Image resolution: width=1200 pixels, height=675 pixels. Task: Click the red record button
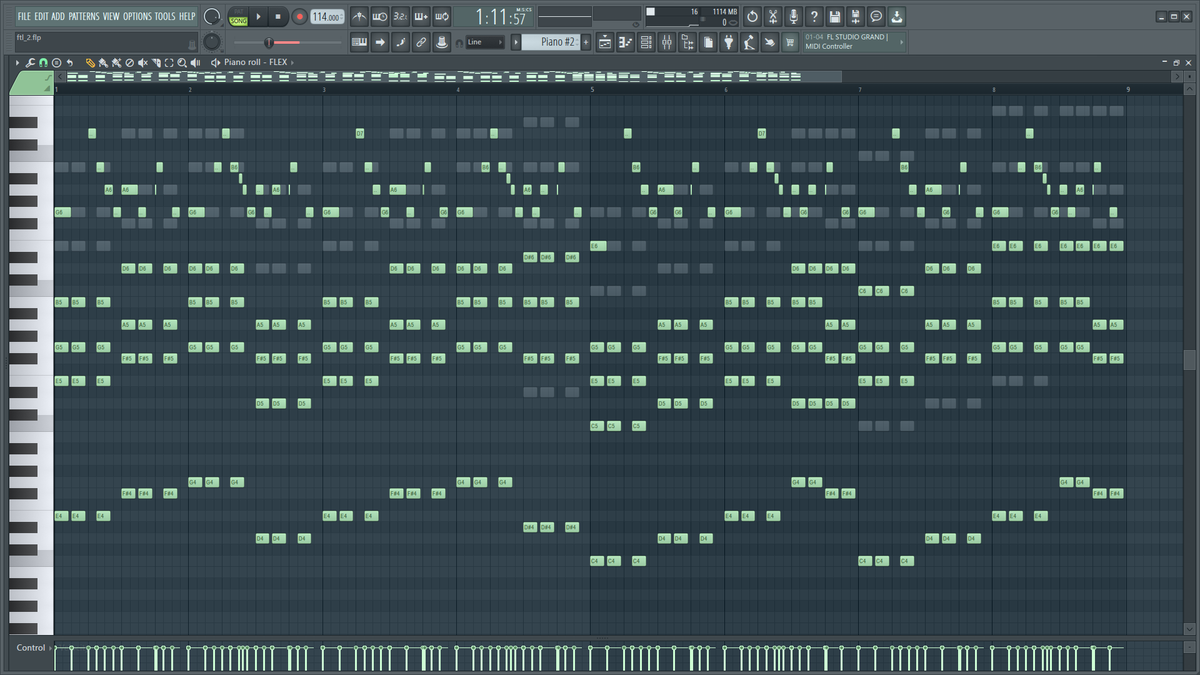[x=299, y=17]
